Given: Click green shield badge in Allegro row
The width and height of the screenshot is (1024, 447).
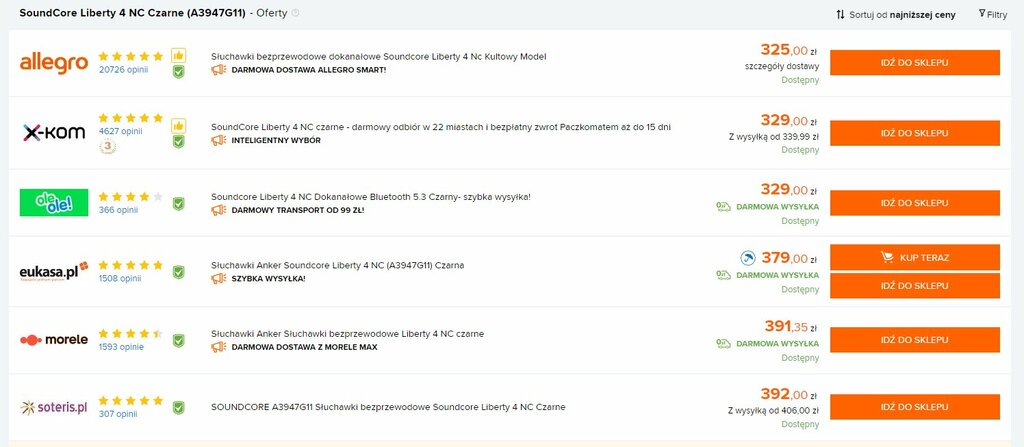Looking at the screenshot, I should pos(178,72).
